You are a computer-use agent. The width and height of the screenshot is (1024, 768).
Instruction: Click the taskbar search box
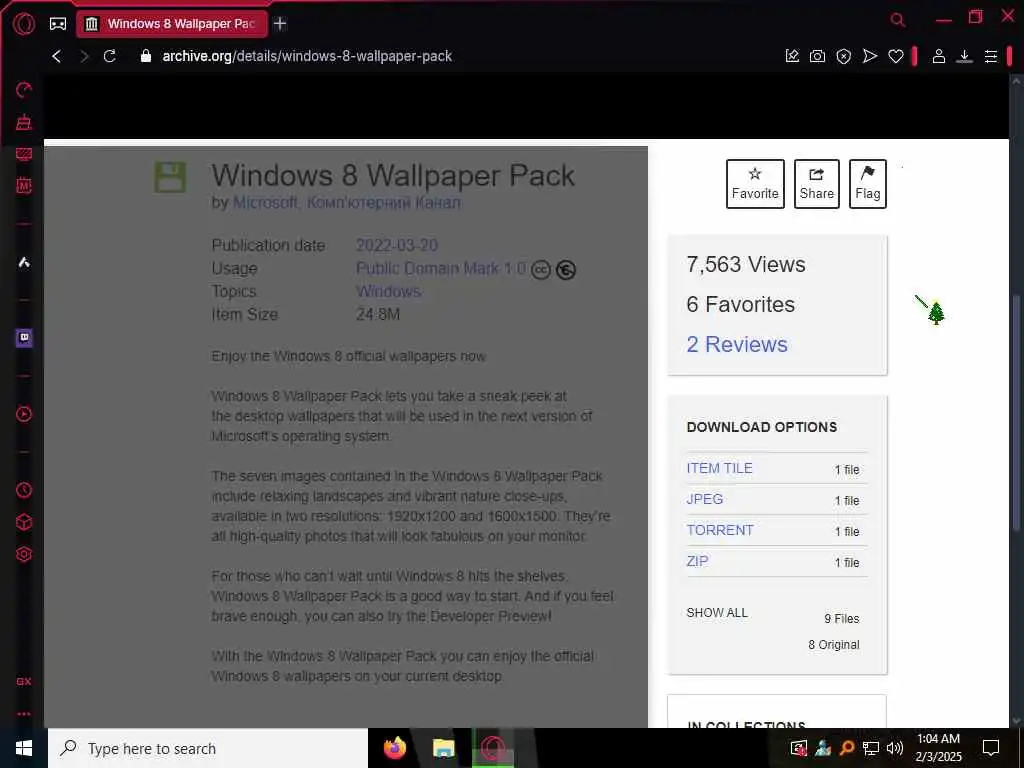(x=208, y=748)
